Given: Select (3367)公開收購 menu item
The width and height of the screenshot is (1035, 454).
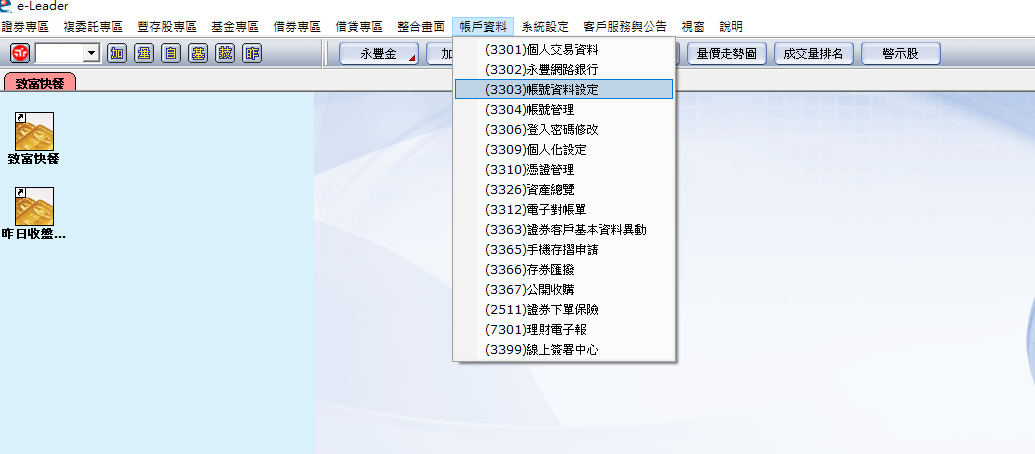Looking at the screenshot, I should point(564,289).
